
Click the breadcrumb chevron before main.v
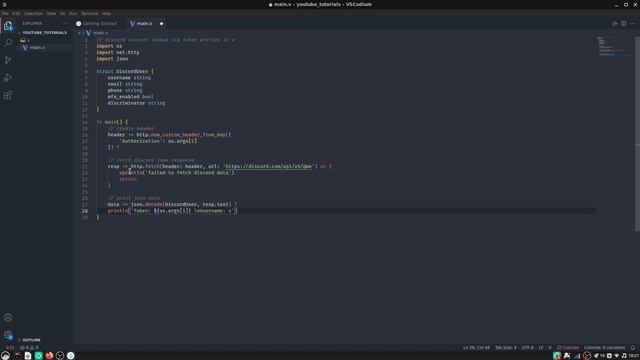tap(83, 33)
